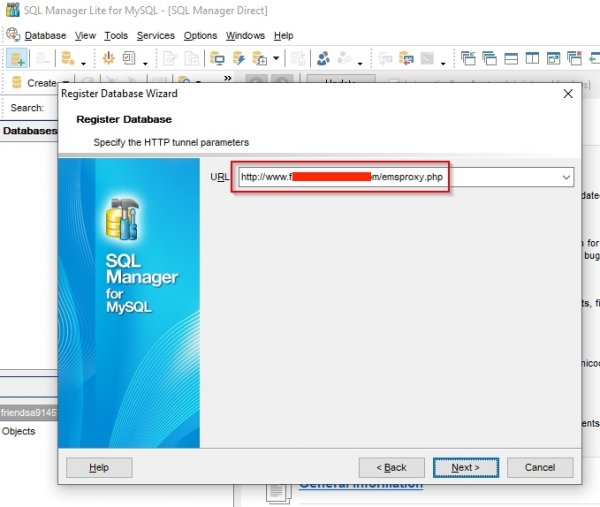Screen dimensions: 600x507
Task: Click the window with check mark icon
Action: point(553,59)
